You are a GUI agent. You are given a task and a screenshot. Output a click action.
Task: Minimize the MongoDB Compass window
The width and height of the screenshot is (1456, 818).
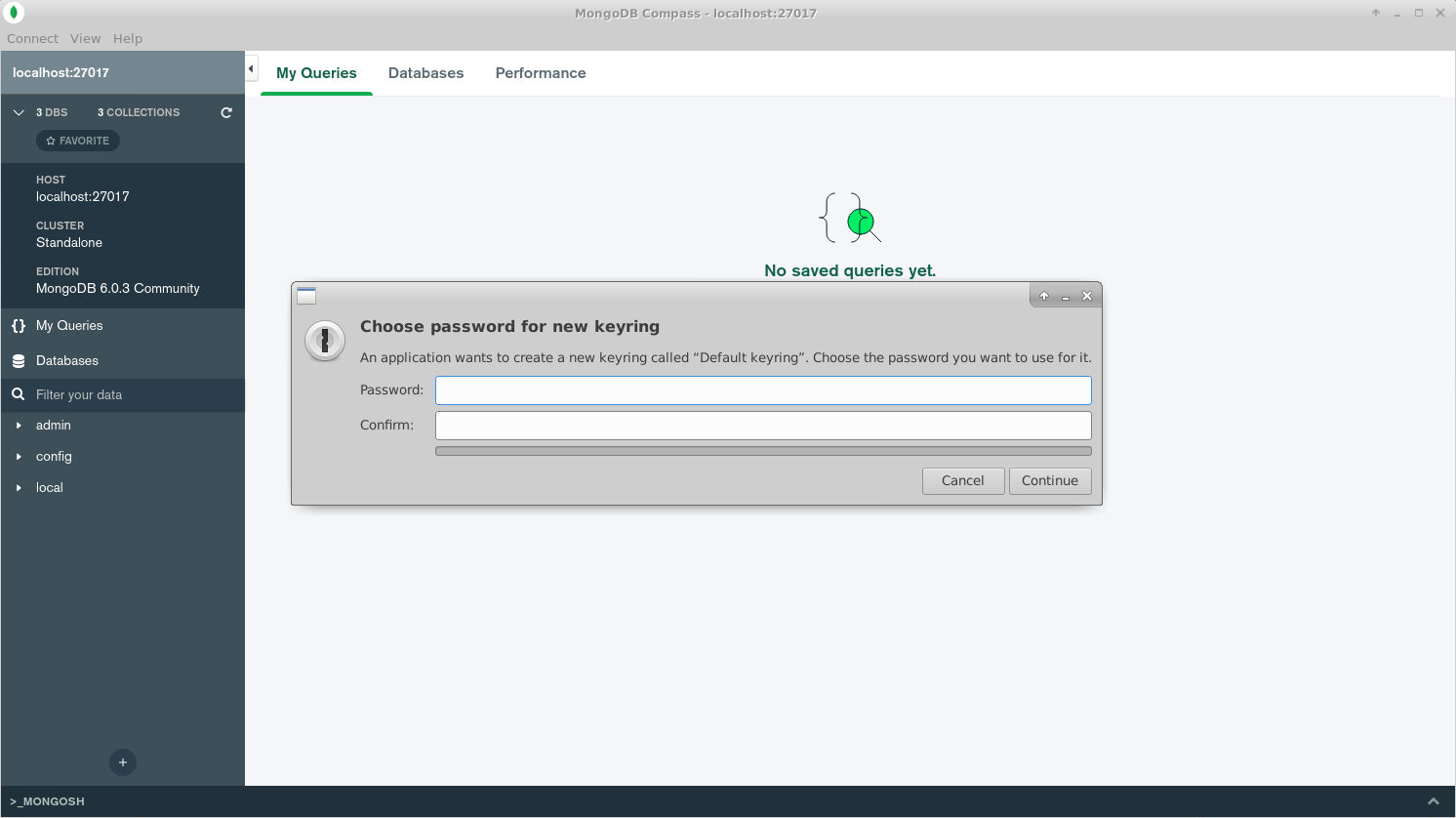(x=1397, y=14)
